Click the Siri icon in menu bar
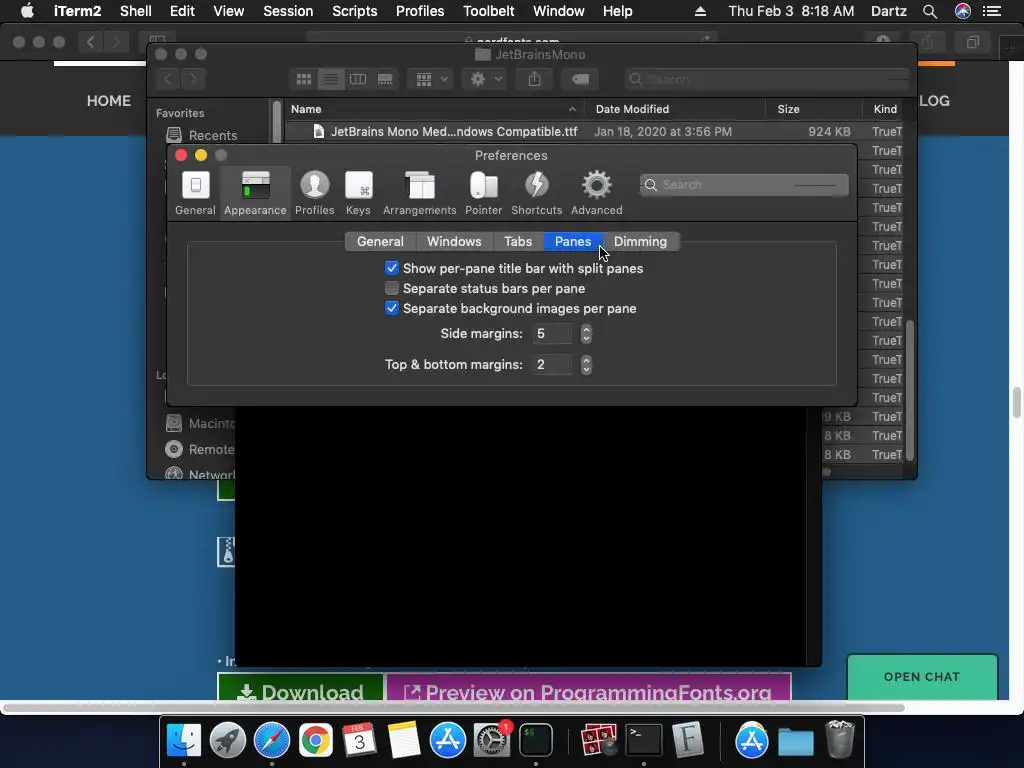The image size is (1024, 768). pos(963,11)
